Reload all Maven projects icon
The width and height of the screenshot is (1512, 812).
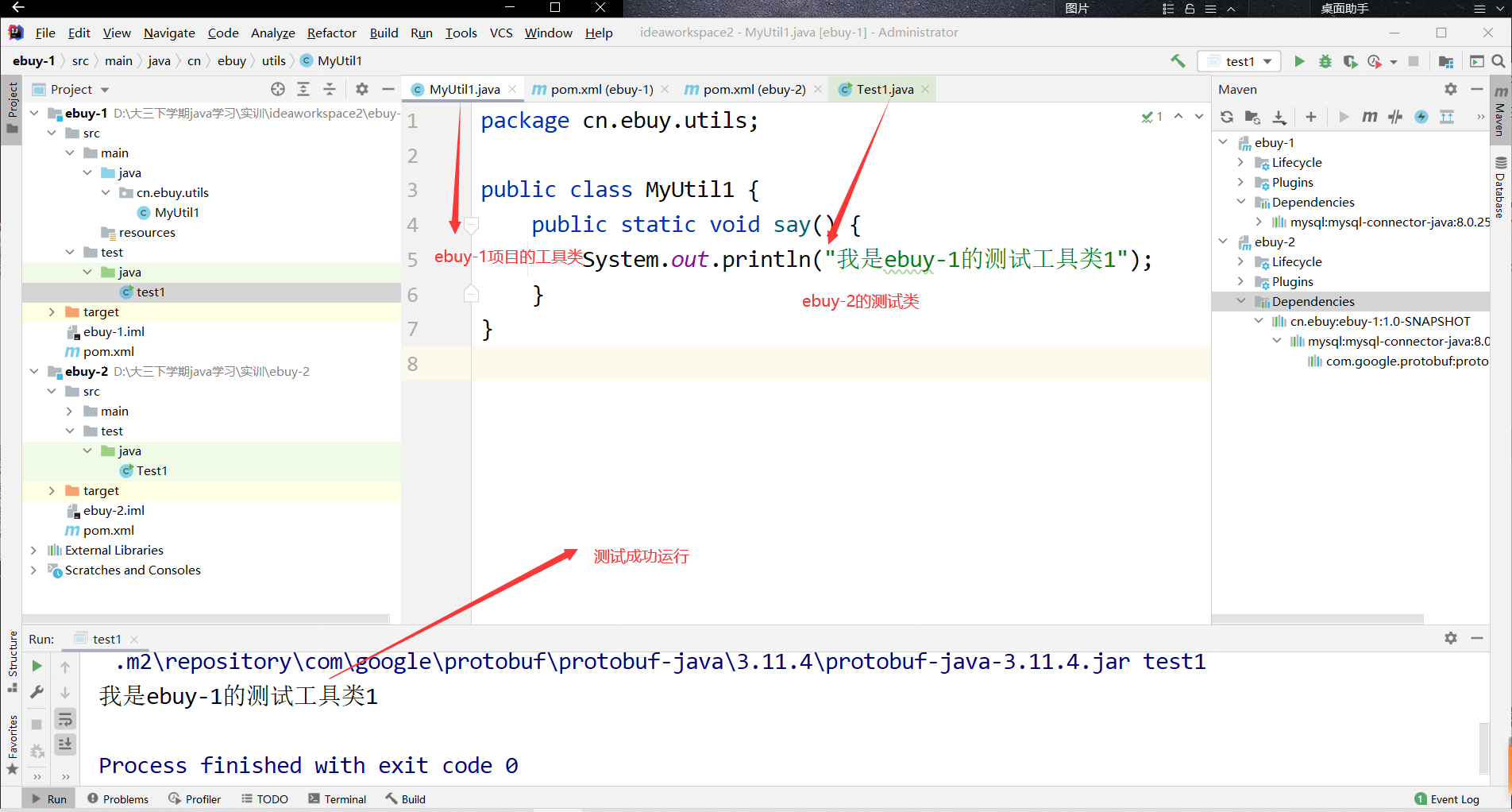click(1227, 117)
